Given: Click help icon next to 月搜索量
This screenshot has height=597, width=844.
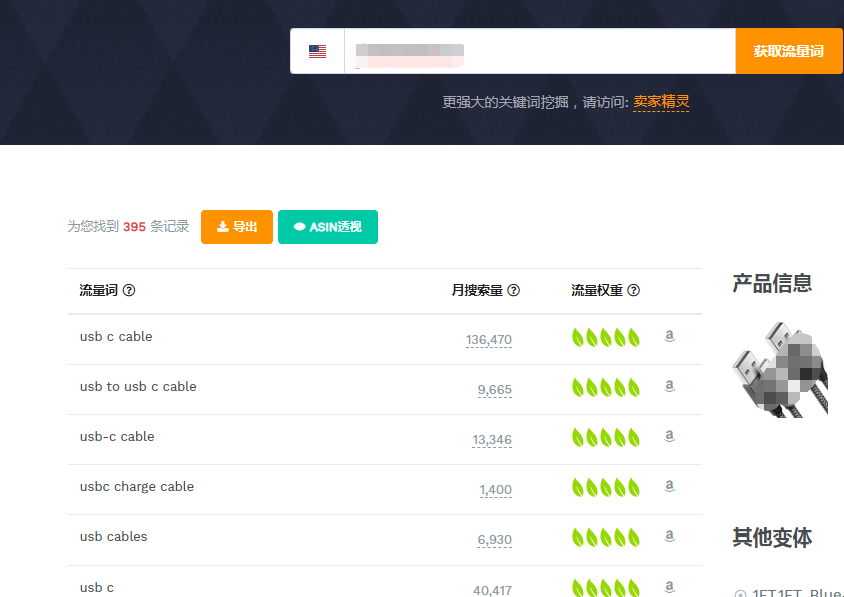Looking at the screenshot, I should [x=514, y=291].
